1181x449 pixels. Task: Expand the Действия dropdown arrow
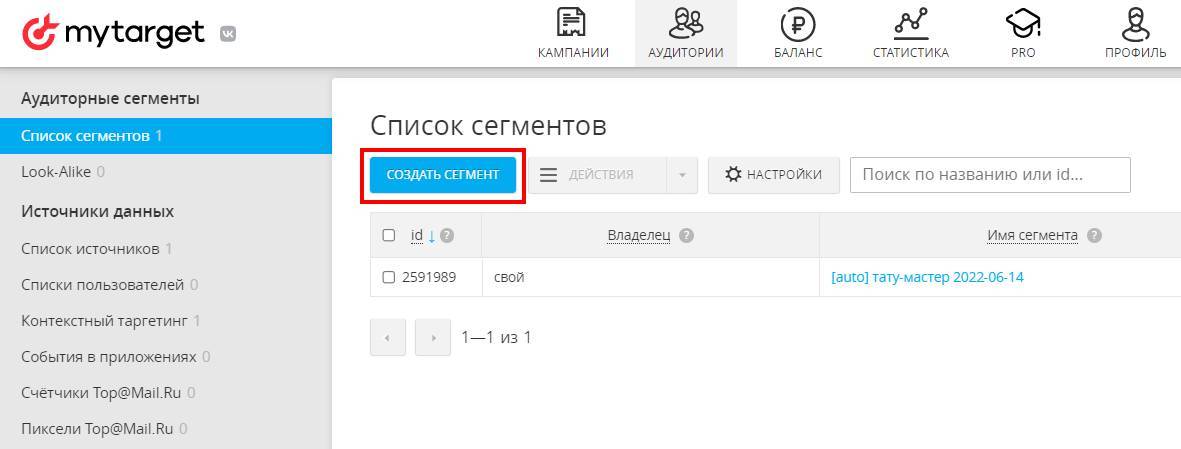[x=681, y=175]
